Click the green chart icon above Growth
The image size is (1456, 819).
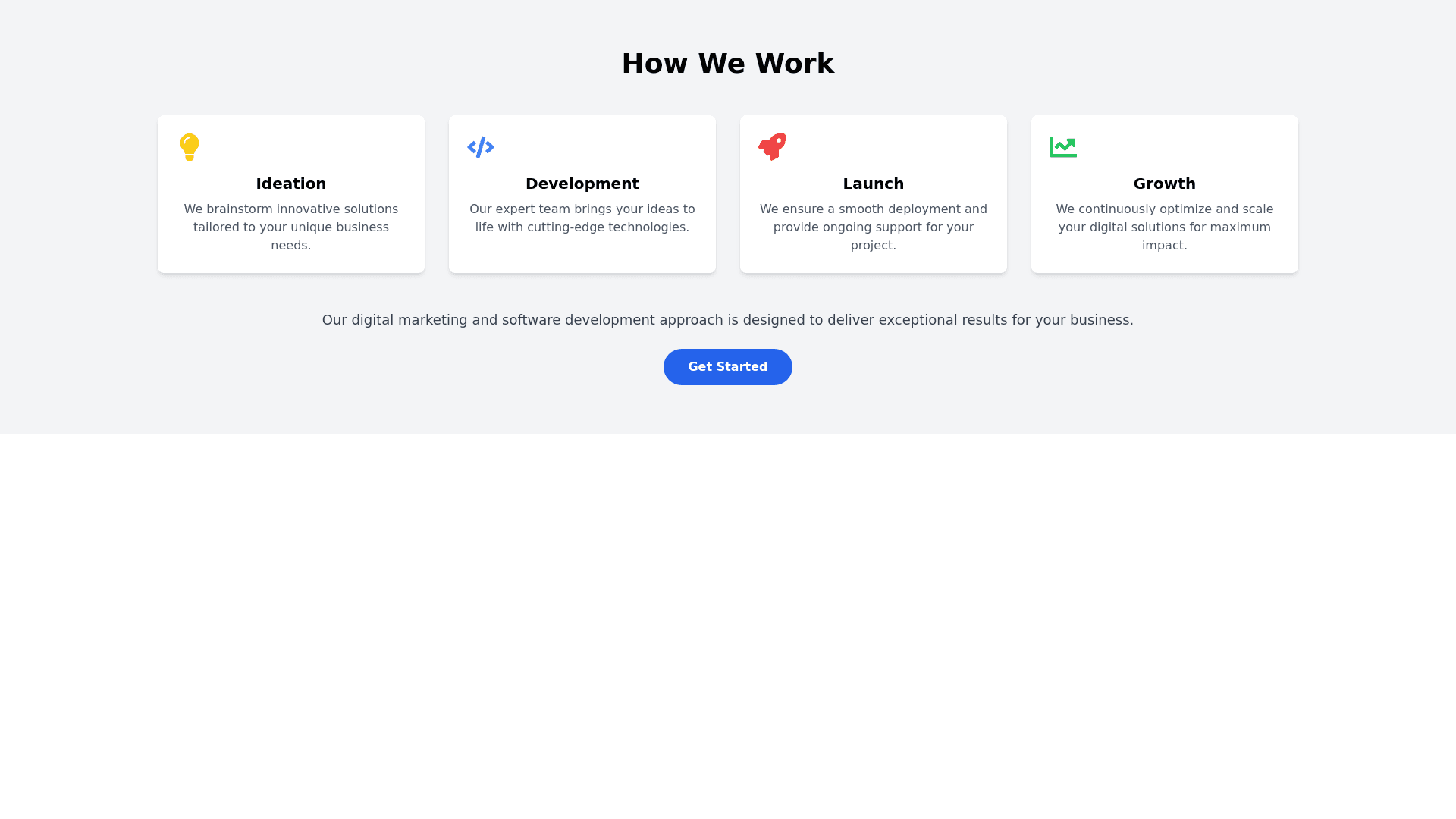1062,147
